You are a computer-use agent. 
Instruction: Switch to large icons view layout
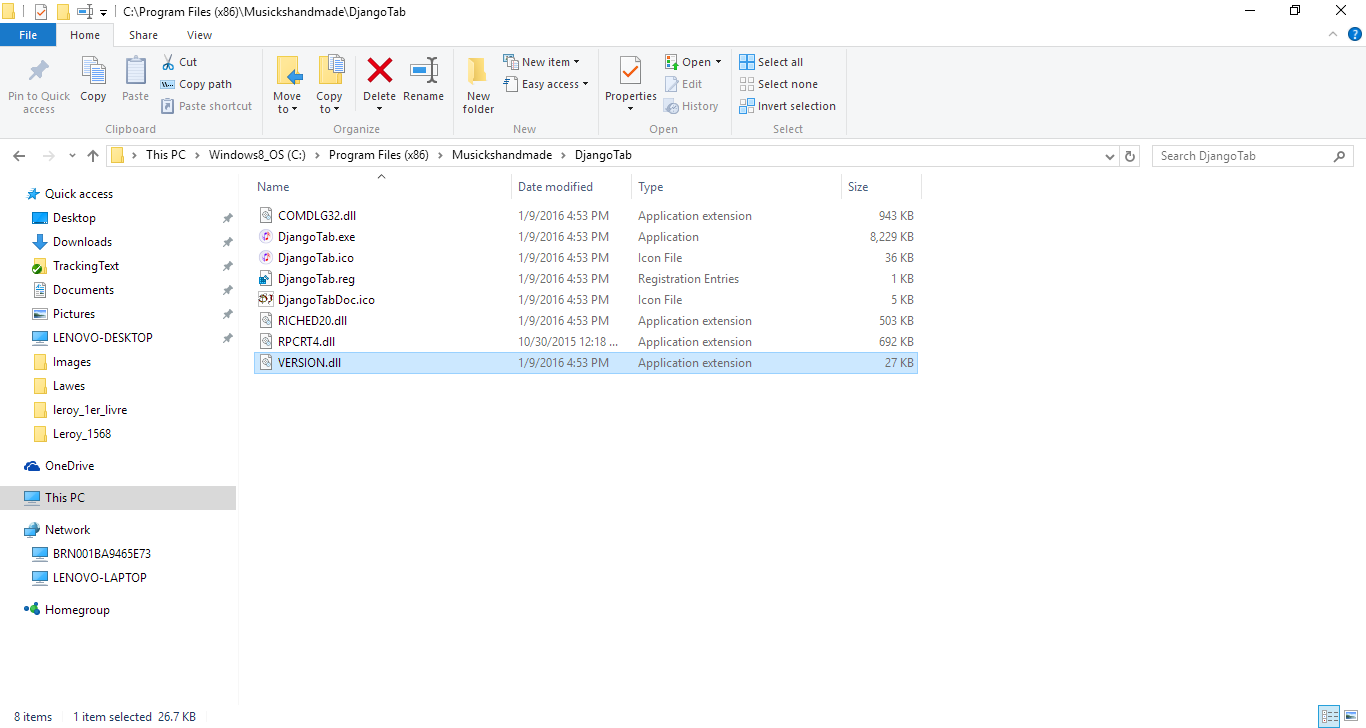coord(1351,716)
